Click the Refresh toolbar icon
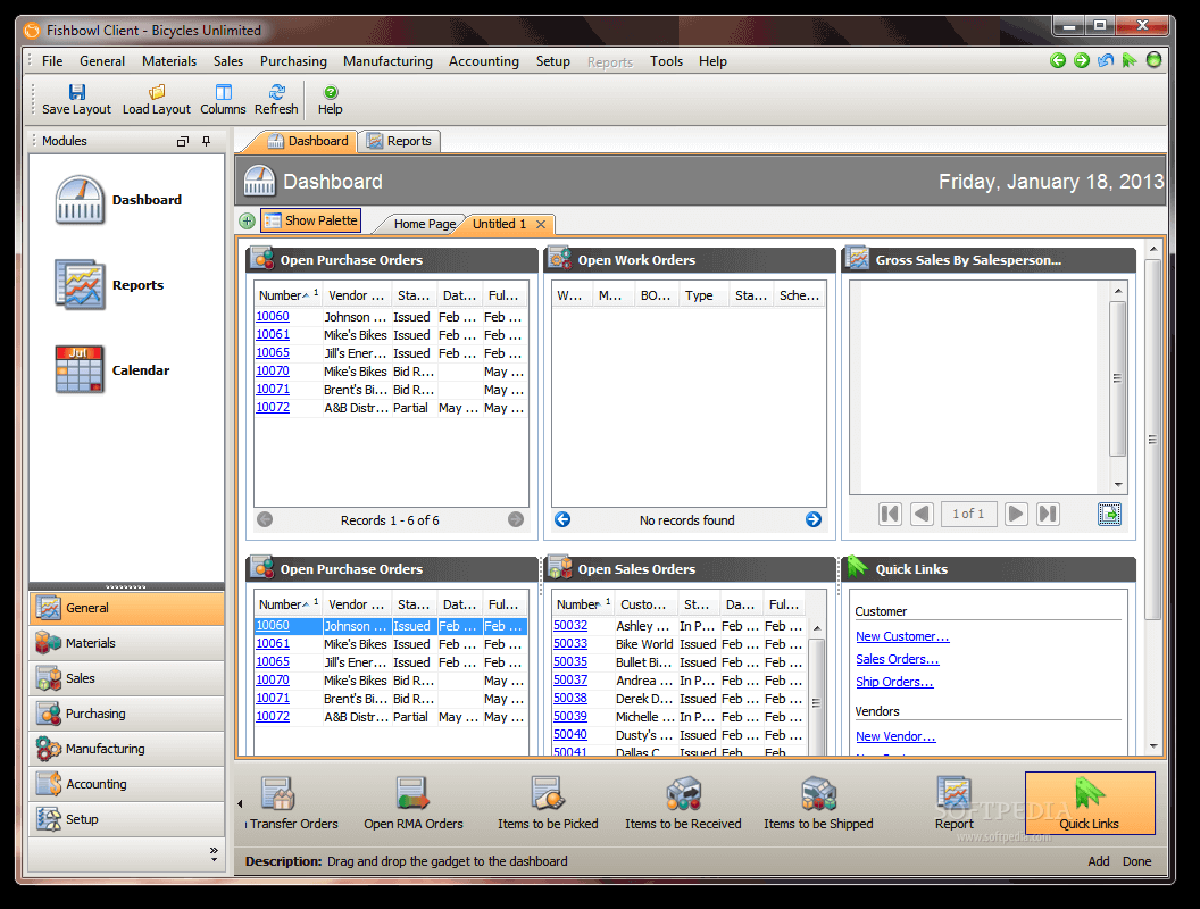This screenshot has width=1200, height=909. click(x=276, y=99)
